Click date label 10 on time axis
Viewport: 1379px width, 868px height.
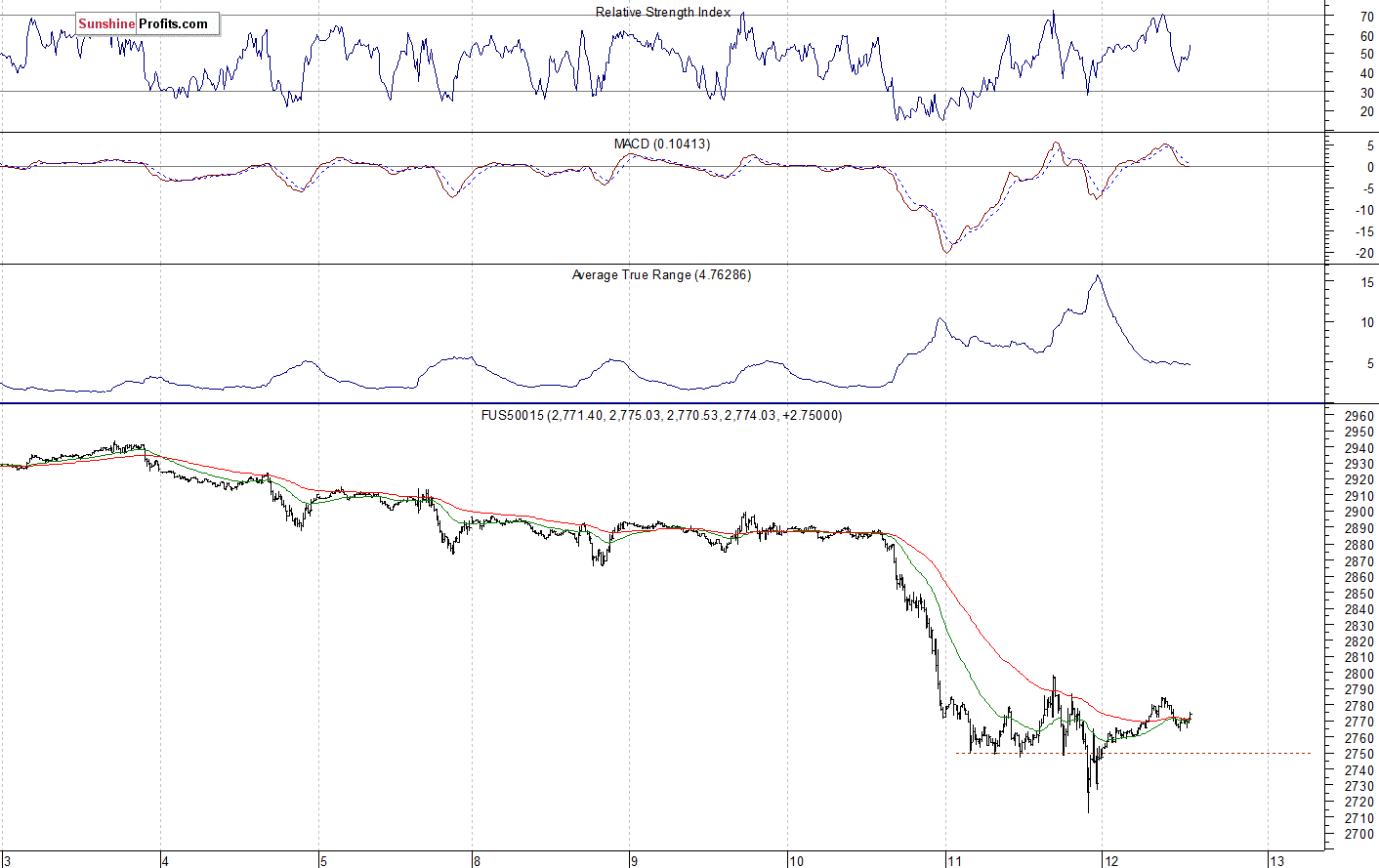tap(796, 860)
